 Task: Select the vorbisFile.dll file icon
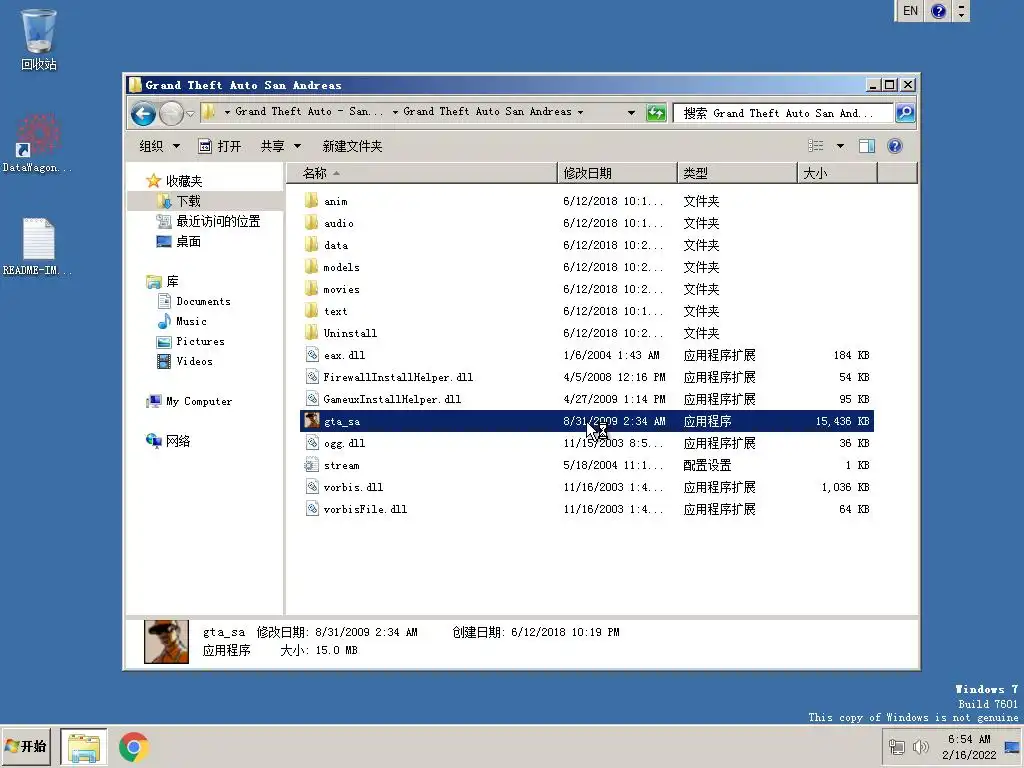pyautogui.click(x=312, y=509)
